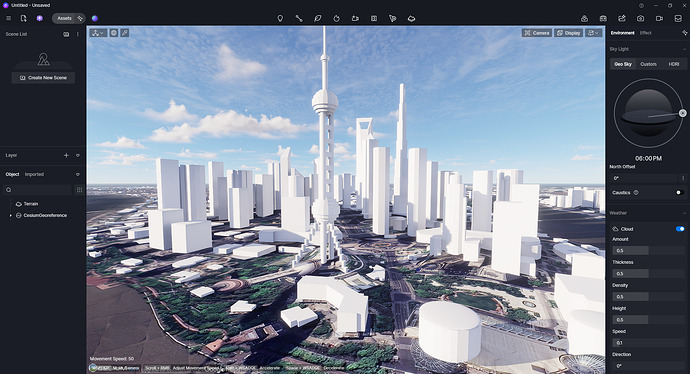Click the sun position dial handle

tap(683, 113)
